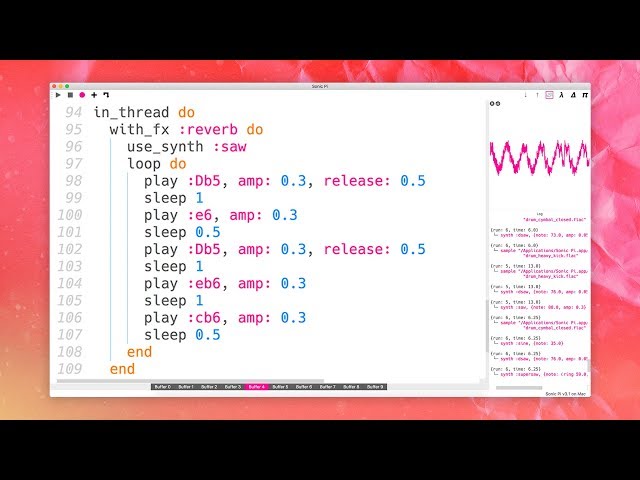640x480 pixels.
Task: Switch to Buffer 2 tab
Action: [209, 387]
